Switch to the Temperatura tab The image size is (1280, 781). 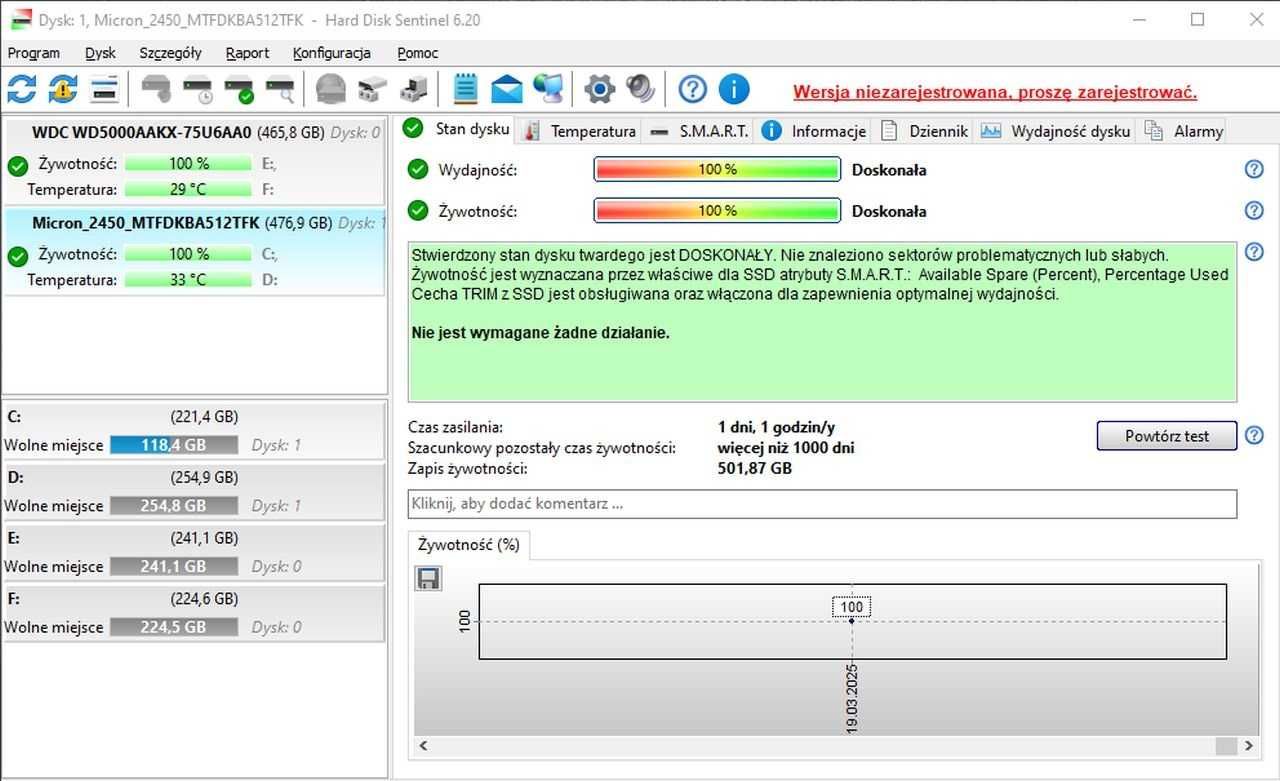click(x=580, y=131)
